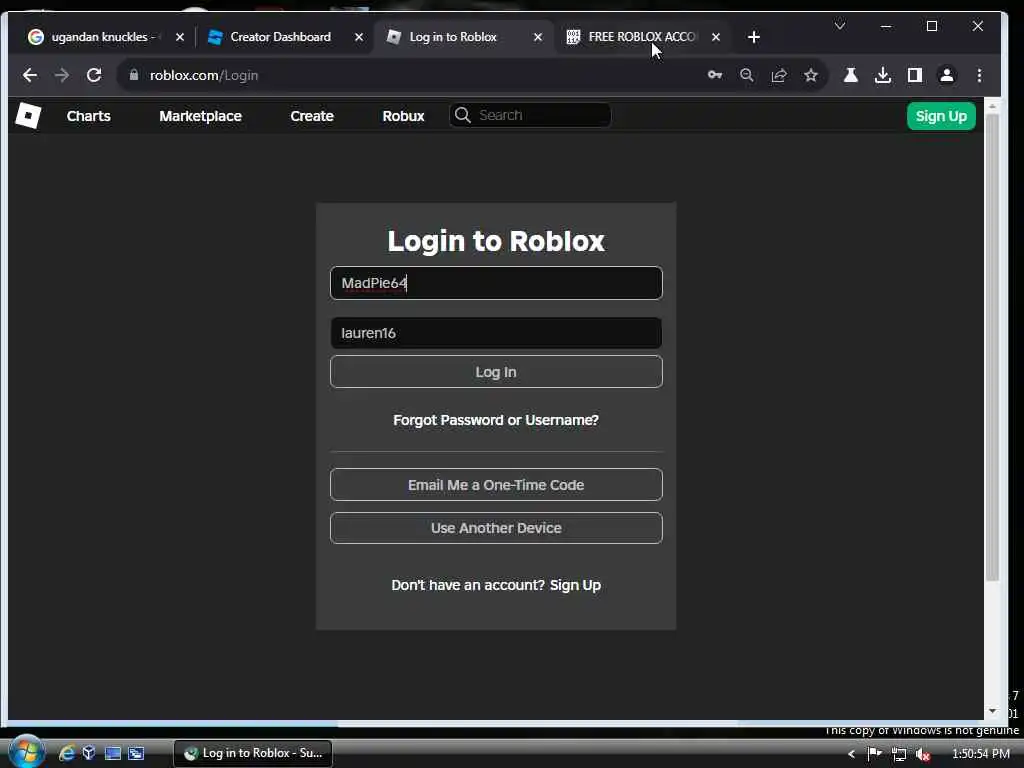Reload the Roblox login page
The image size is (1024, 768).
click(x=94, y=75)
